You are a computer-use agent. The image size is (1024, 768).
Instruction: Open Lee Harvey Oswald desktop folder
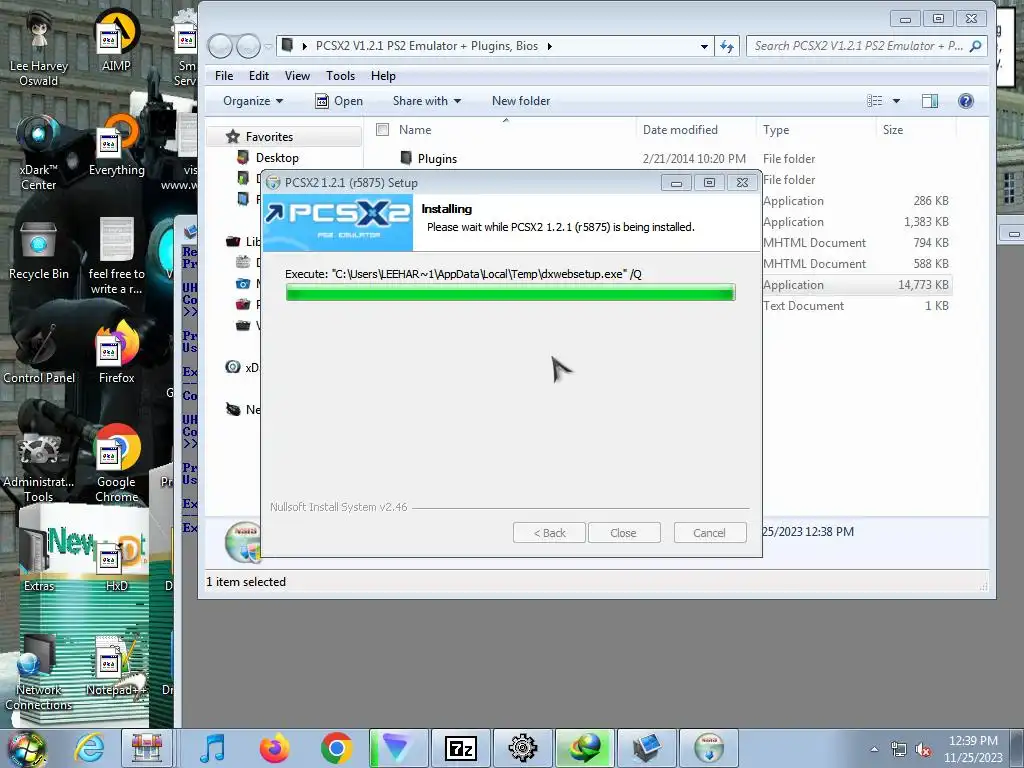(x=39, y=48)
